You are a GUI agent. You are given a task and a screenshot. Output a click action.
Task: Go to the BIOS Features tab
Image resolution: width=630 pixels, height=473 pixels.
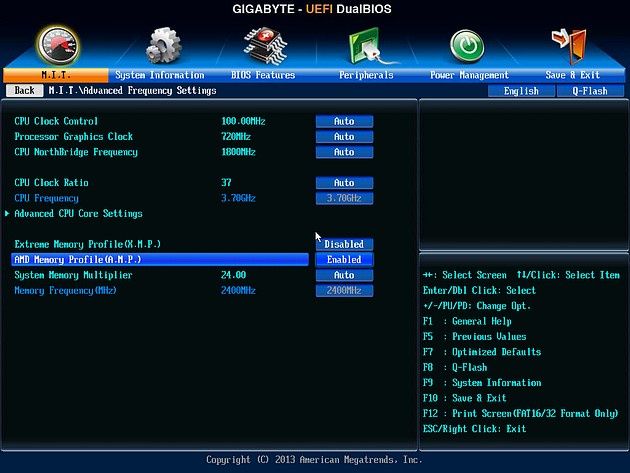[263, 75]
